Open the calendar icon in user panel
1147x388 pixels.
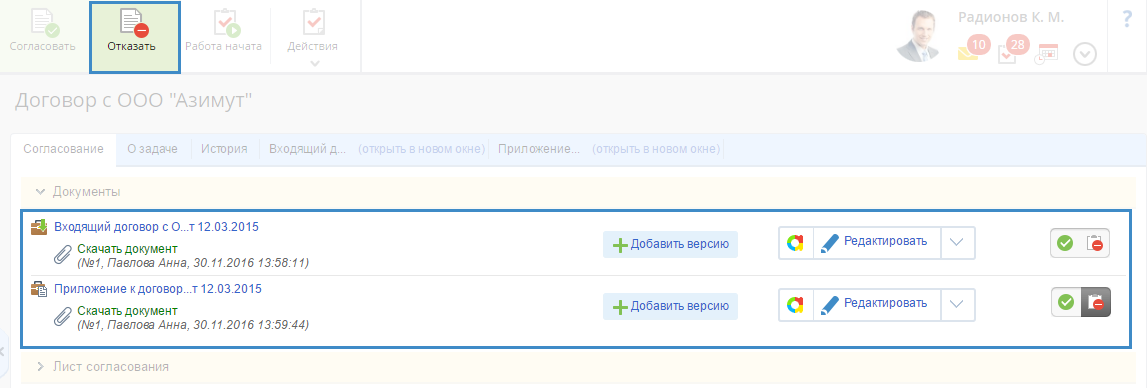[1047, 55]
